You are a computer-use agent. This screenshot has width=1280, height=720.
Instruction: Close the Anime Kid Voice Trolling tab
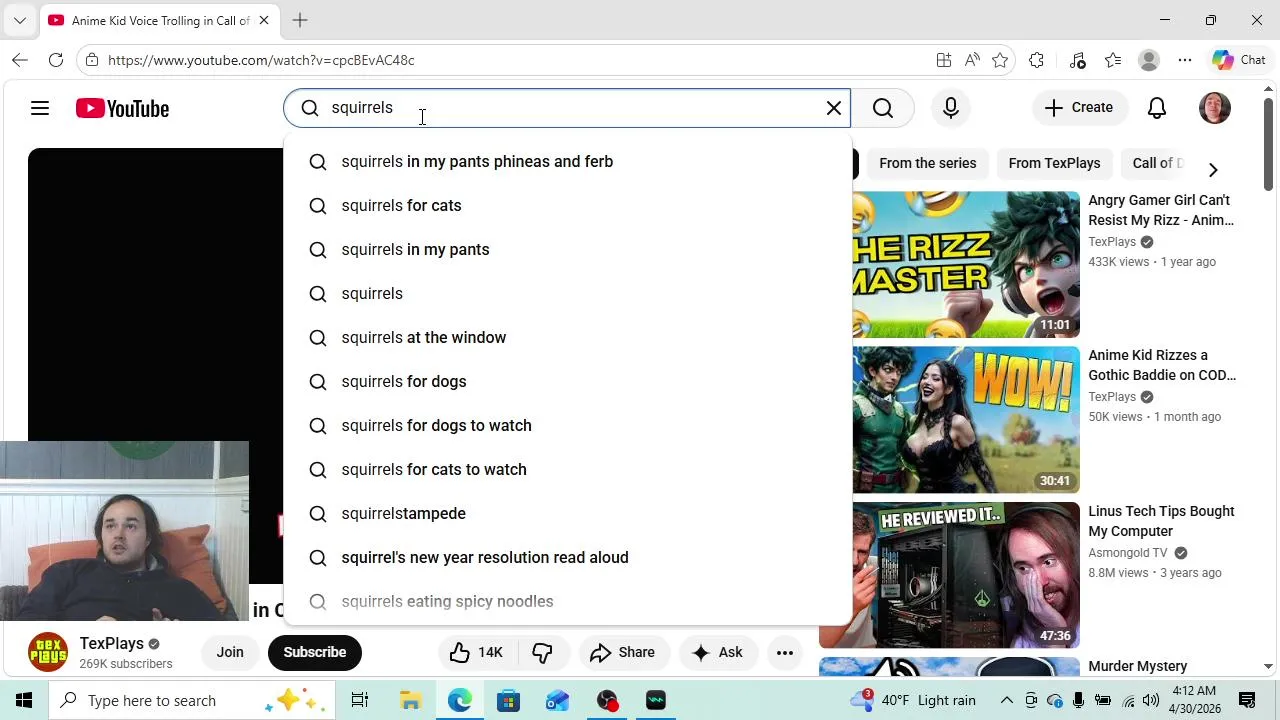click(264, 20)
